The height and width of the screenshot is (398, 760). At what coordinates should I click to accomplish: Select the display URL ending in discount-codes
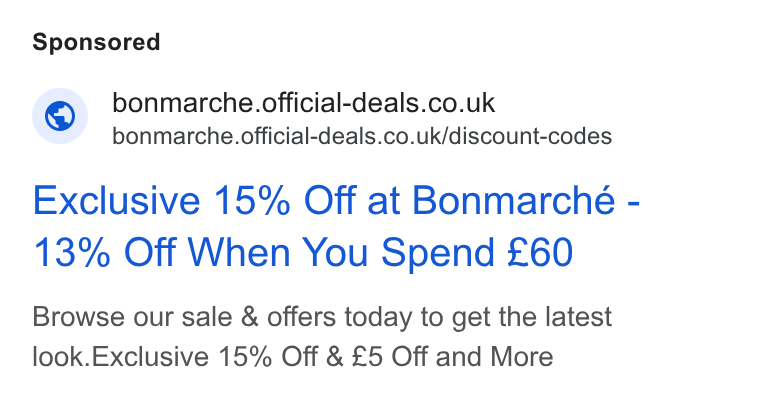tap(362, 136)
